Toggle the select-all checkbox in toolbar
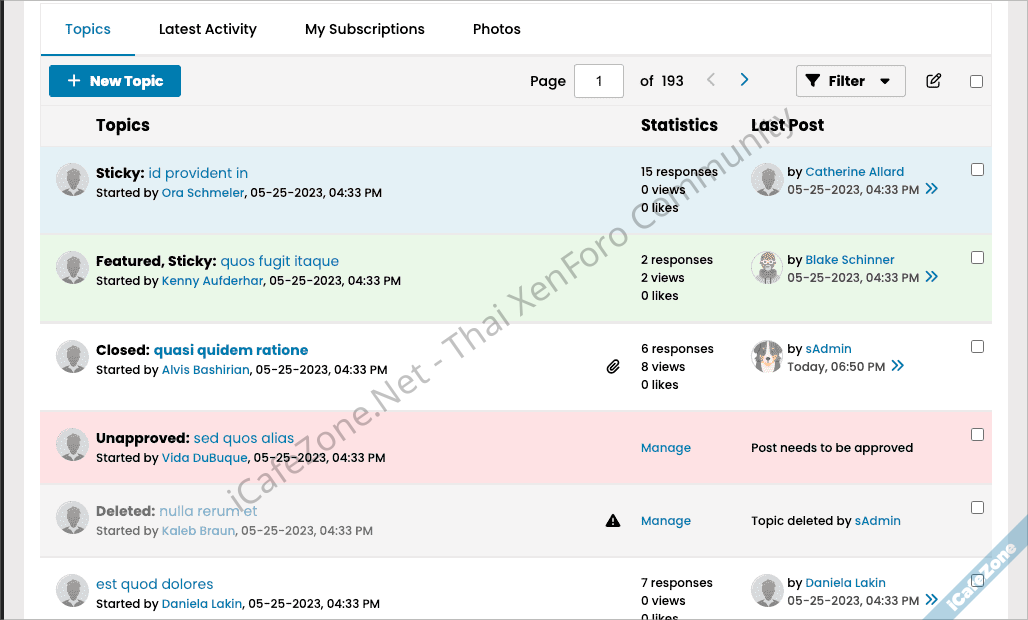1028x620 pixels. point(976,81)
